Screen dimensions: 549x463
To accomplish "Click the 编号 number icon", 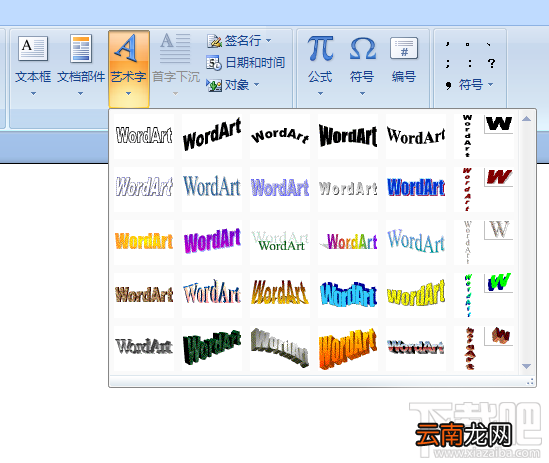I will [404, 48].
